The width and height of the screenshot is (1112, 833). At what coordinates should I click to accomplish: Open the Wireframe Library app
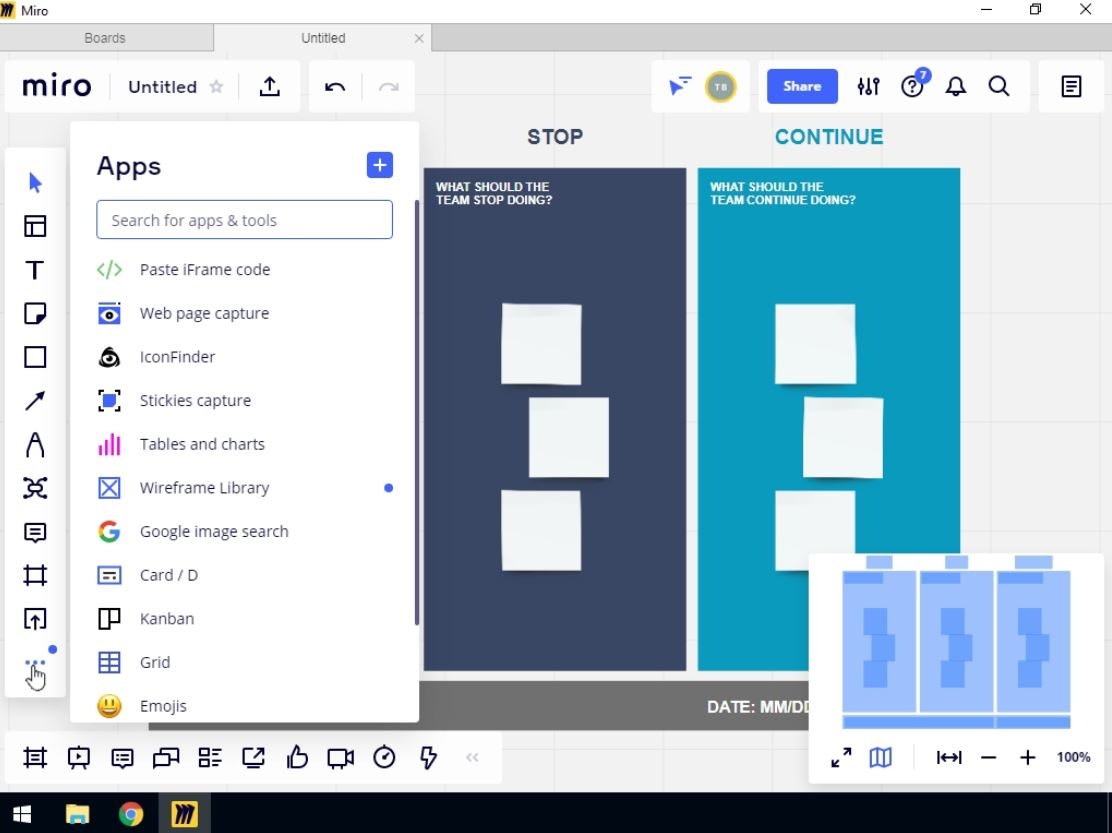click(245, 488)
